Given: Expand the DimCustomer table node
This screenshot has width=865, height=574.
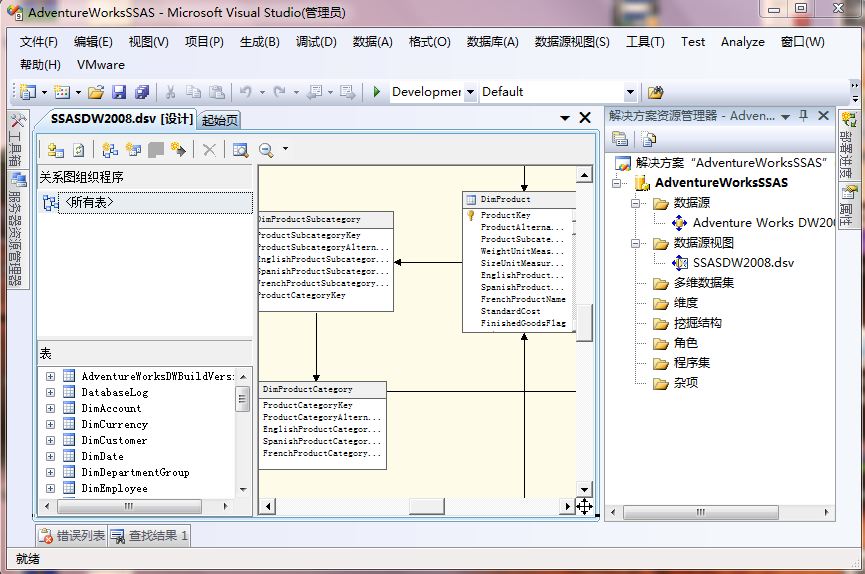Looking at the screenshot, I should [x=50, y=440].
